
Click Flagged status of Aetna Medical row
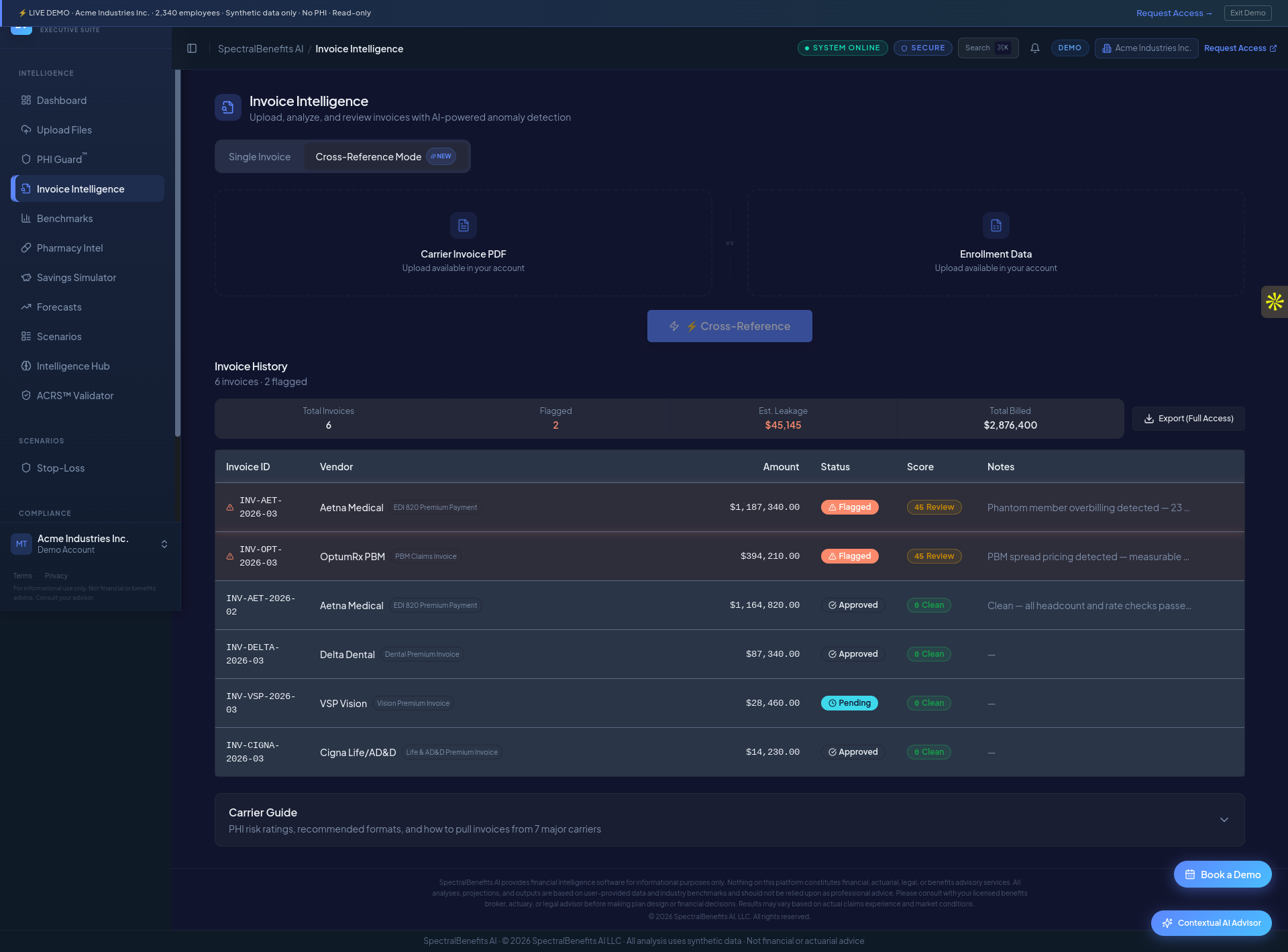point(850,507)
